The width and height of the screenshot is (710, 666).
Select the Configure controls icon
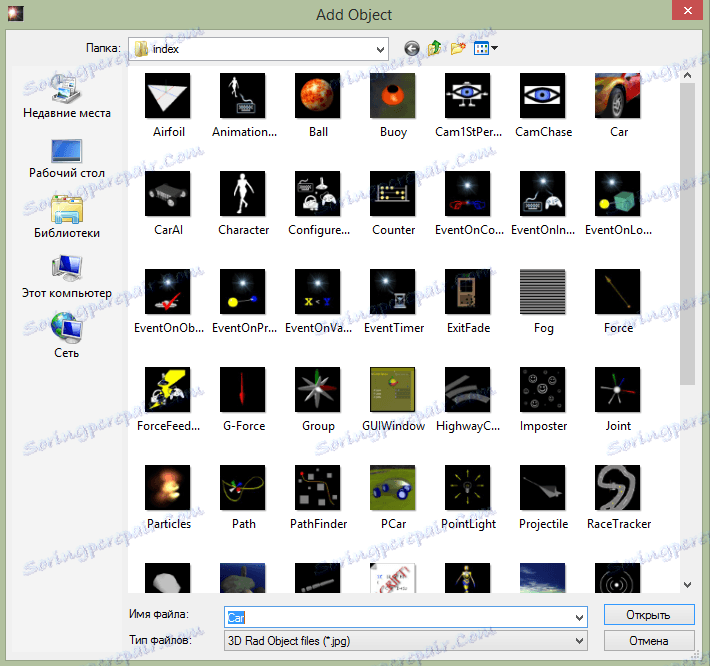tap(317, 193)
